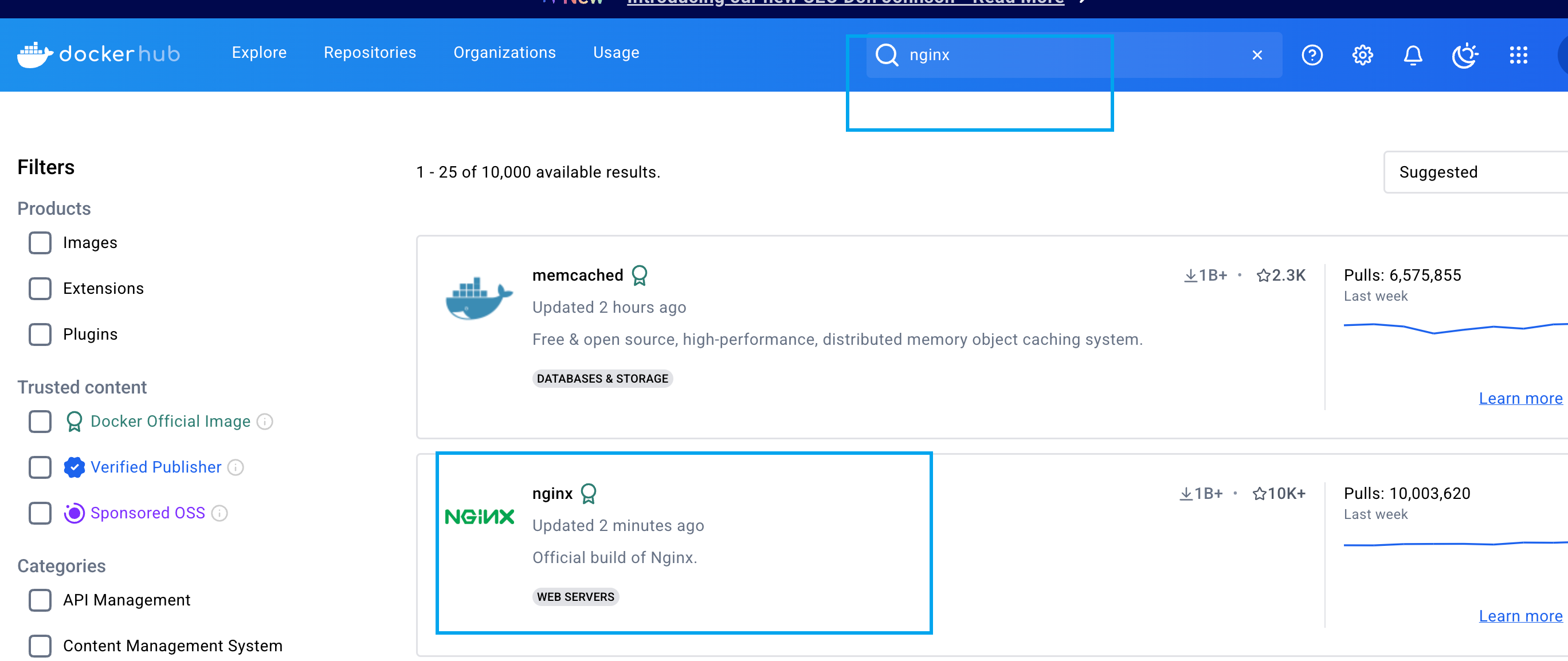Clear the nginx search text
Viewport: 1568px width, 661px height.
[x=1257, y=56]
